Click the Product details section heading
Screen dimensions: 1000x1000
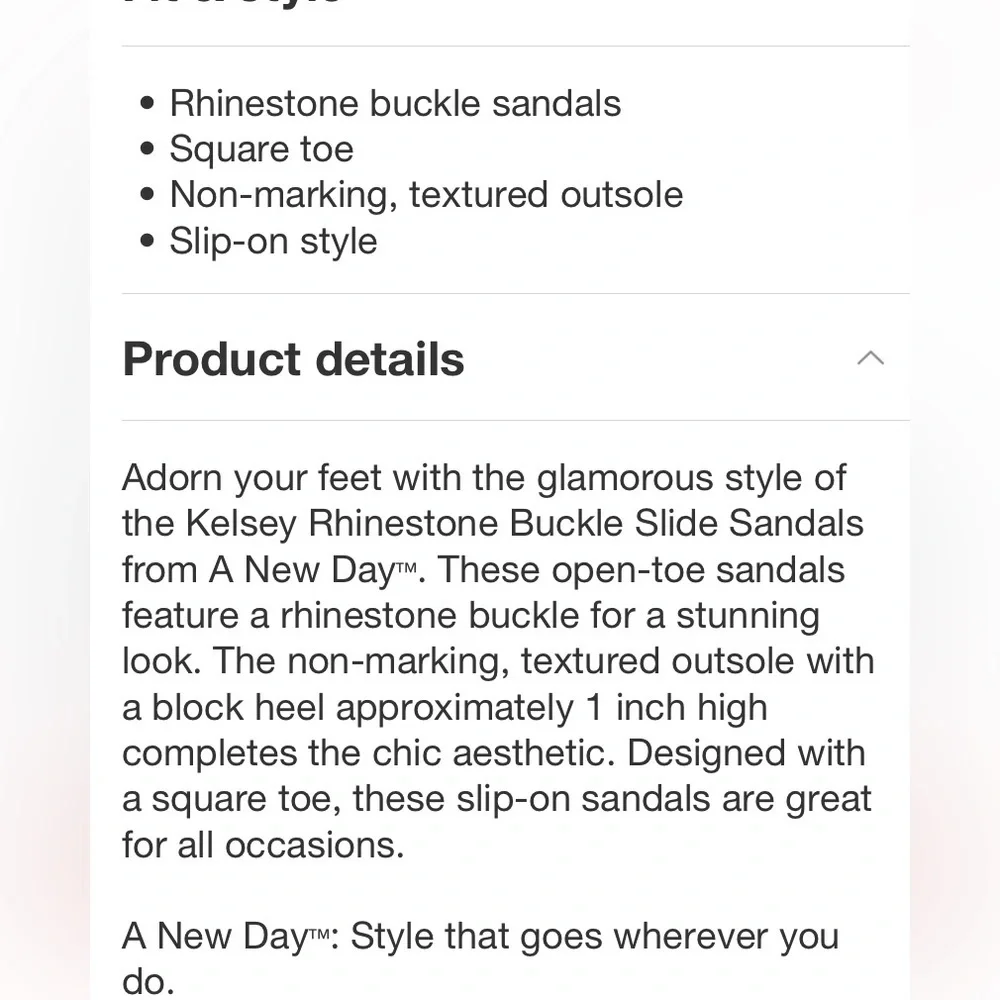pos(293,359)
